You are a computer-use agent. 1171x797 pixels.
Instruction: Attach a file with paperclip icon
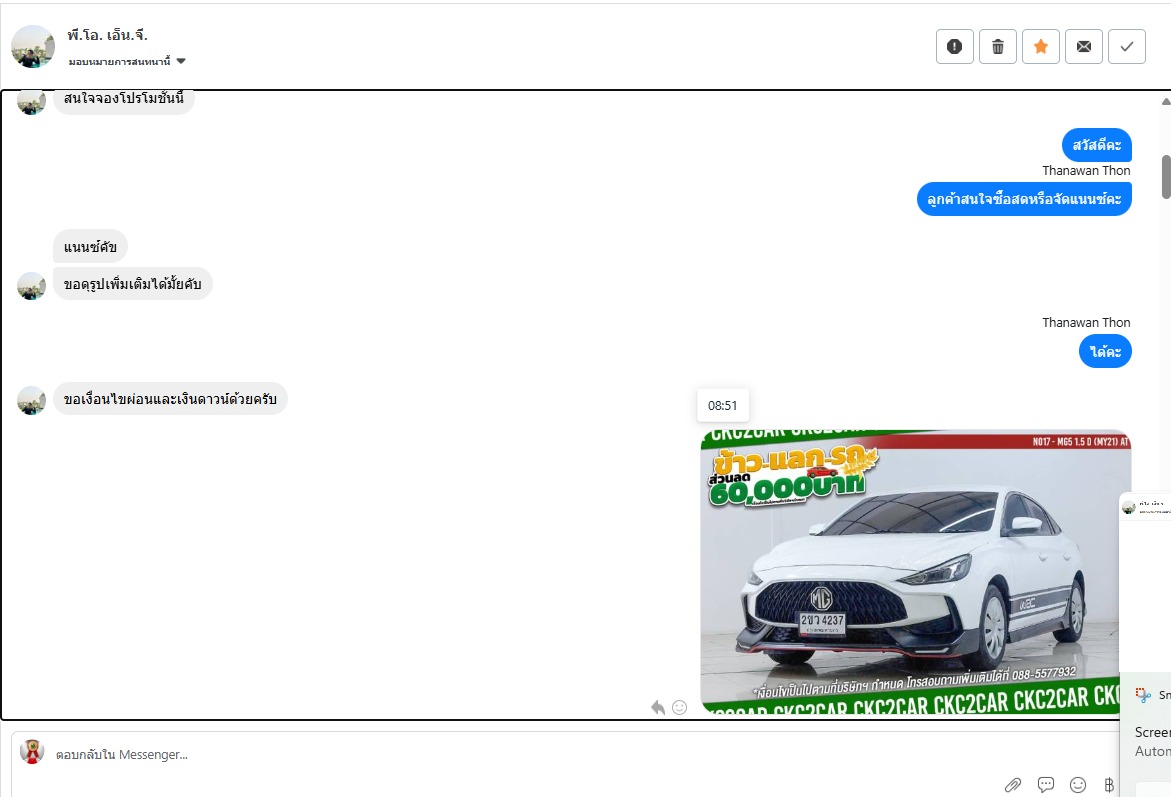1013,784
